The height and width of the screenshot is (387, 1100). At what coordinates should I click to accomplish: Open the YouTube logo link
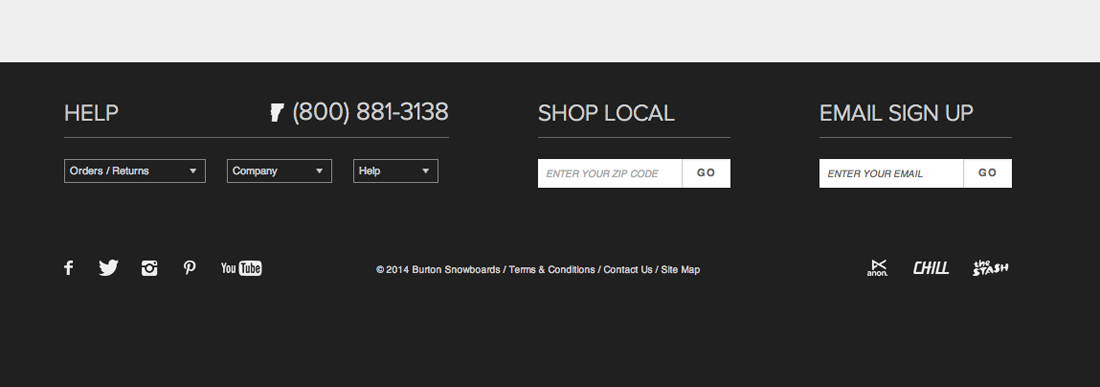coord(241,268)
